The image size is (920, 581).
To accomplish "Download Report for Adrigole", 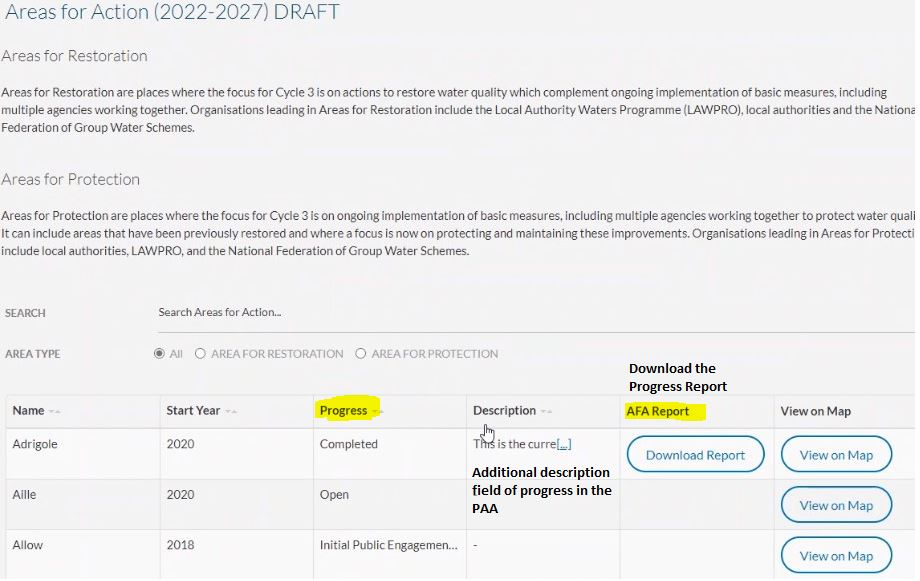I will click(695, 455).
